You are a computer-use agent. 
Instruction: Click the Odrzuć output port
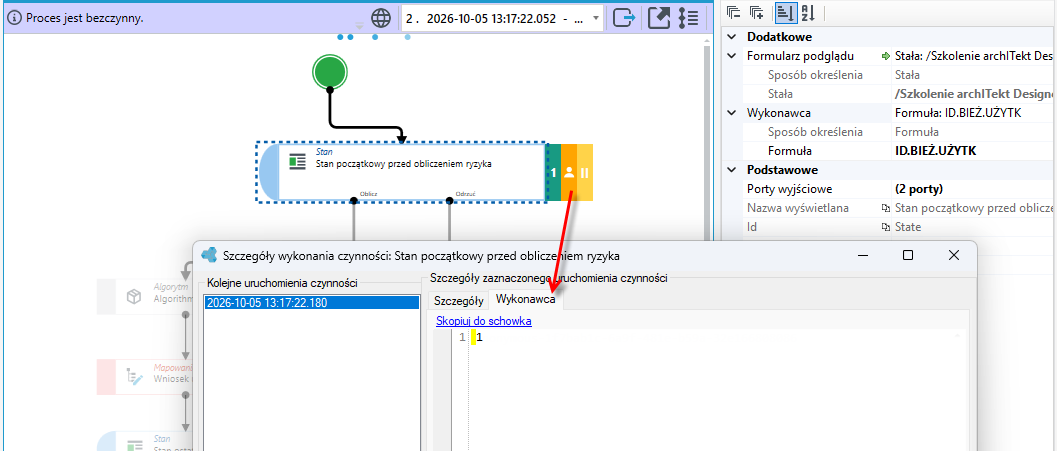click(x=449, y=200)
